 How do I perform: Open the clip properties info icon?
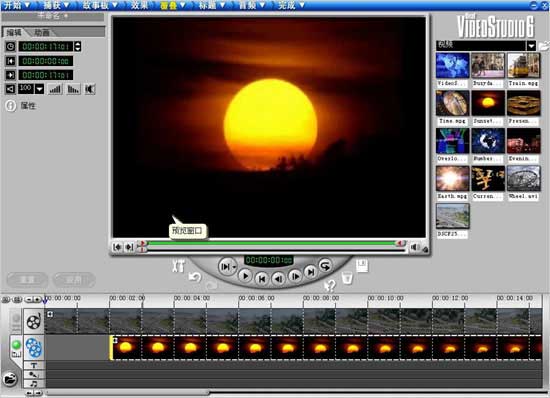pos(11,106)
